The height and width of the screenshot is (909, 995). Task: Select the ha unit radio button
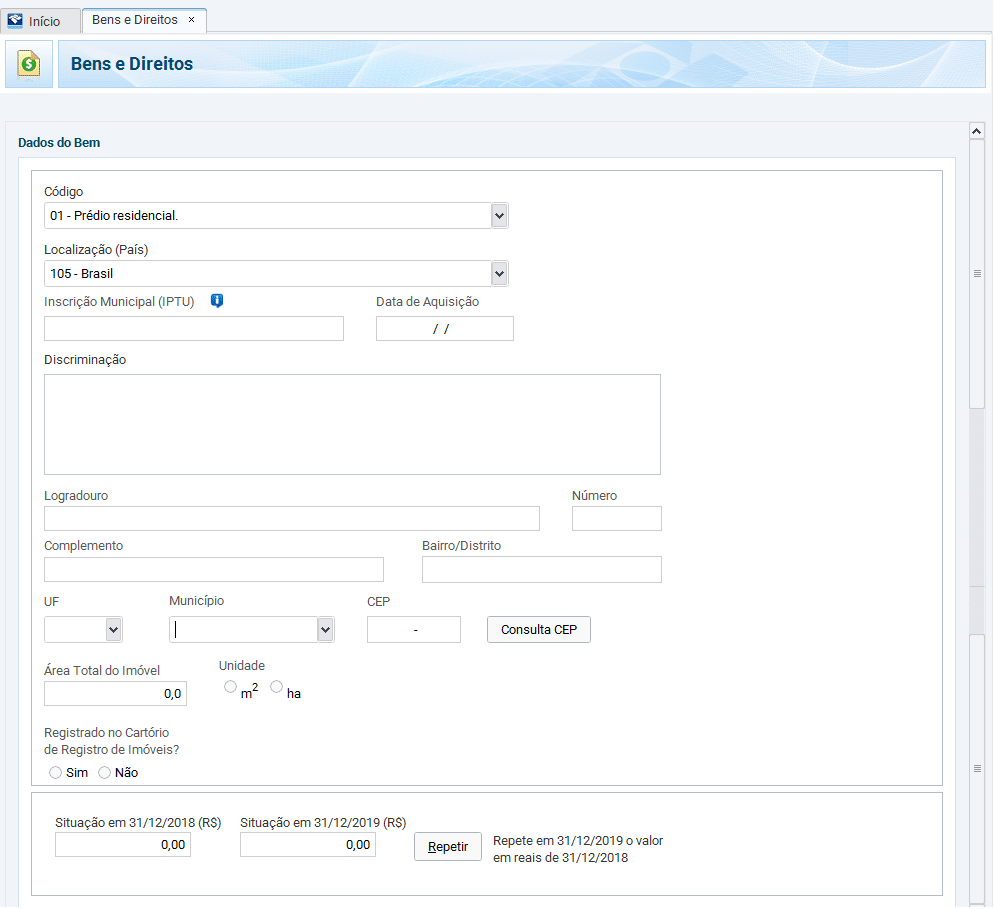pos(277,687)
